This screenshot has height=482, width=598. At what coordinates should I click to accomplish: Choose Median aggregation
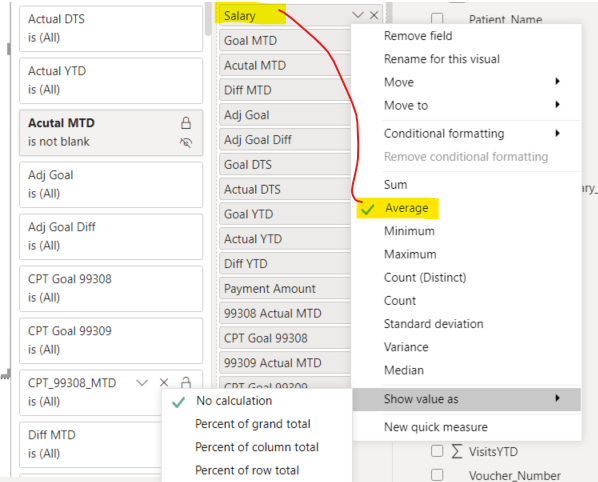coord(467,370)
